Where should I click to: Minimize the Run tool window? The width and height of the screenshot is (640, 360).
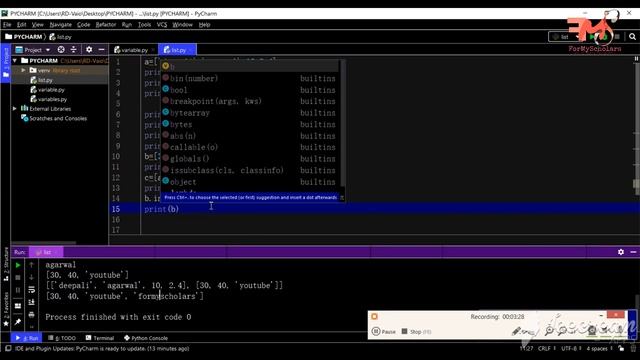(x=633, y=252)
